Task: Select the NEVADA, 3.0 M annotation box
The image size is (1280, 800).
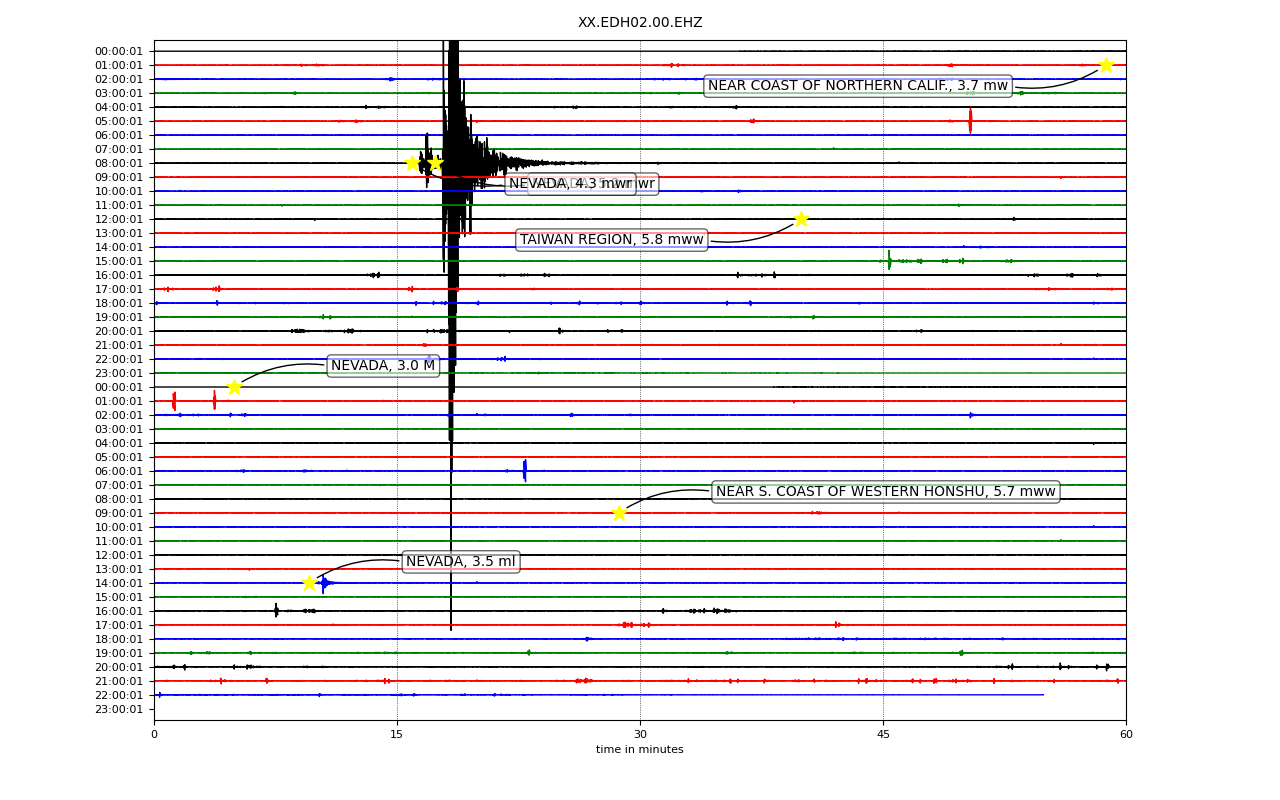Action: point(383,366)
